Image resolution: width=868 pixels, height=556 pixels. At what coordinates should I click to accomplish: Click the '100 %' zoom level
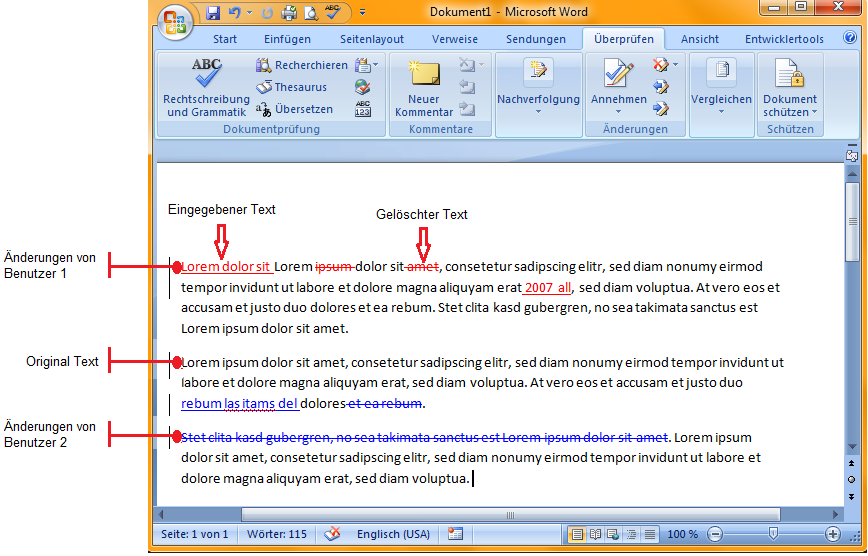click(682, 534)
